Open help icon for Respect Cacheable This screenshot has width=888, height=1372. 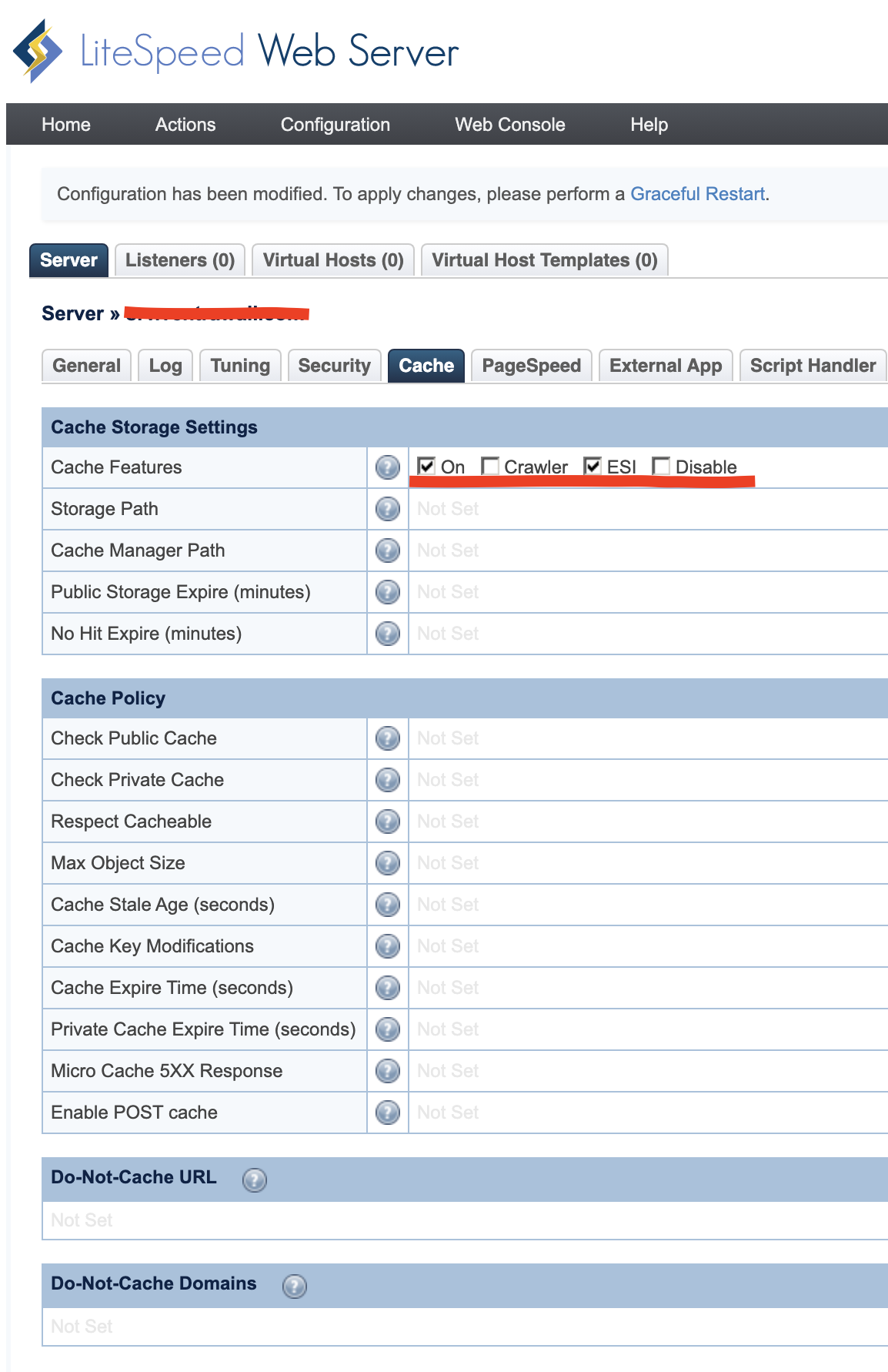388,822
